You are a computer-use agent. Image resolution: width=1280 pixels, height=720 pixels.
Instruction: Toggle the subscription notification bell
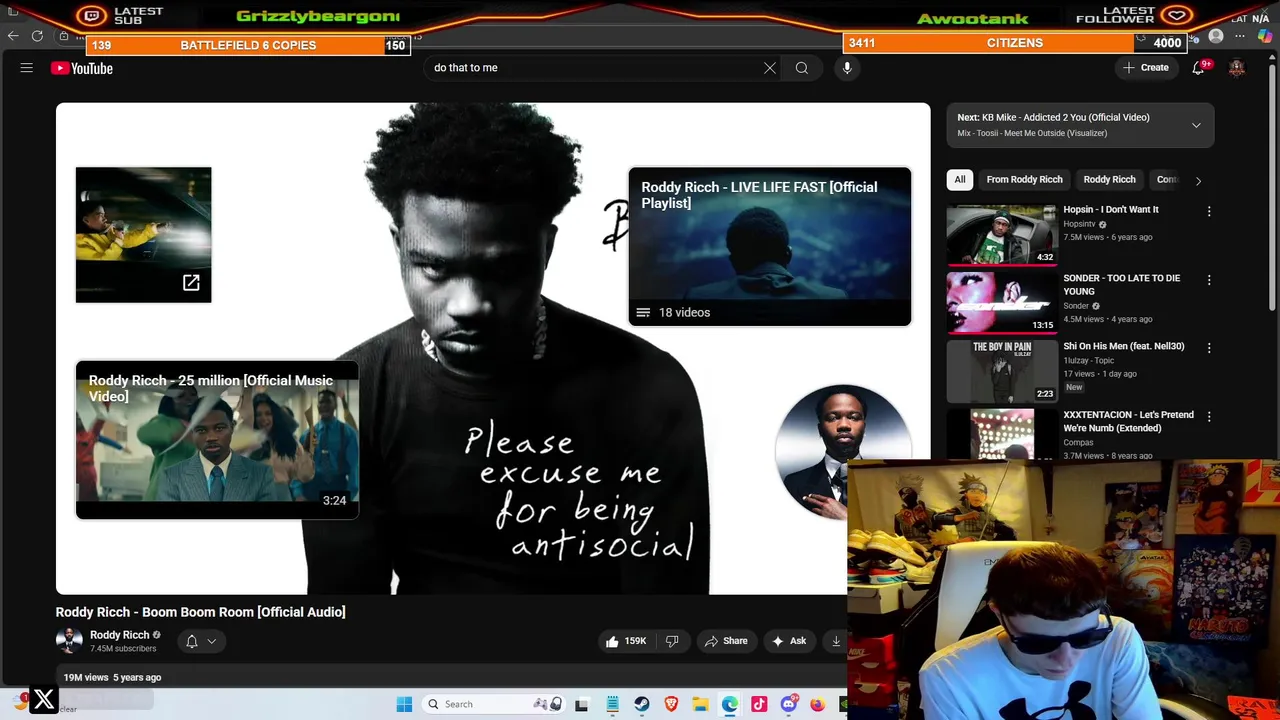tap(191, 642)
